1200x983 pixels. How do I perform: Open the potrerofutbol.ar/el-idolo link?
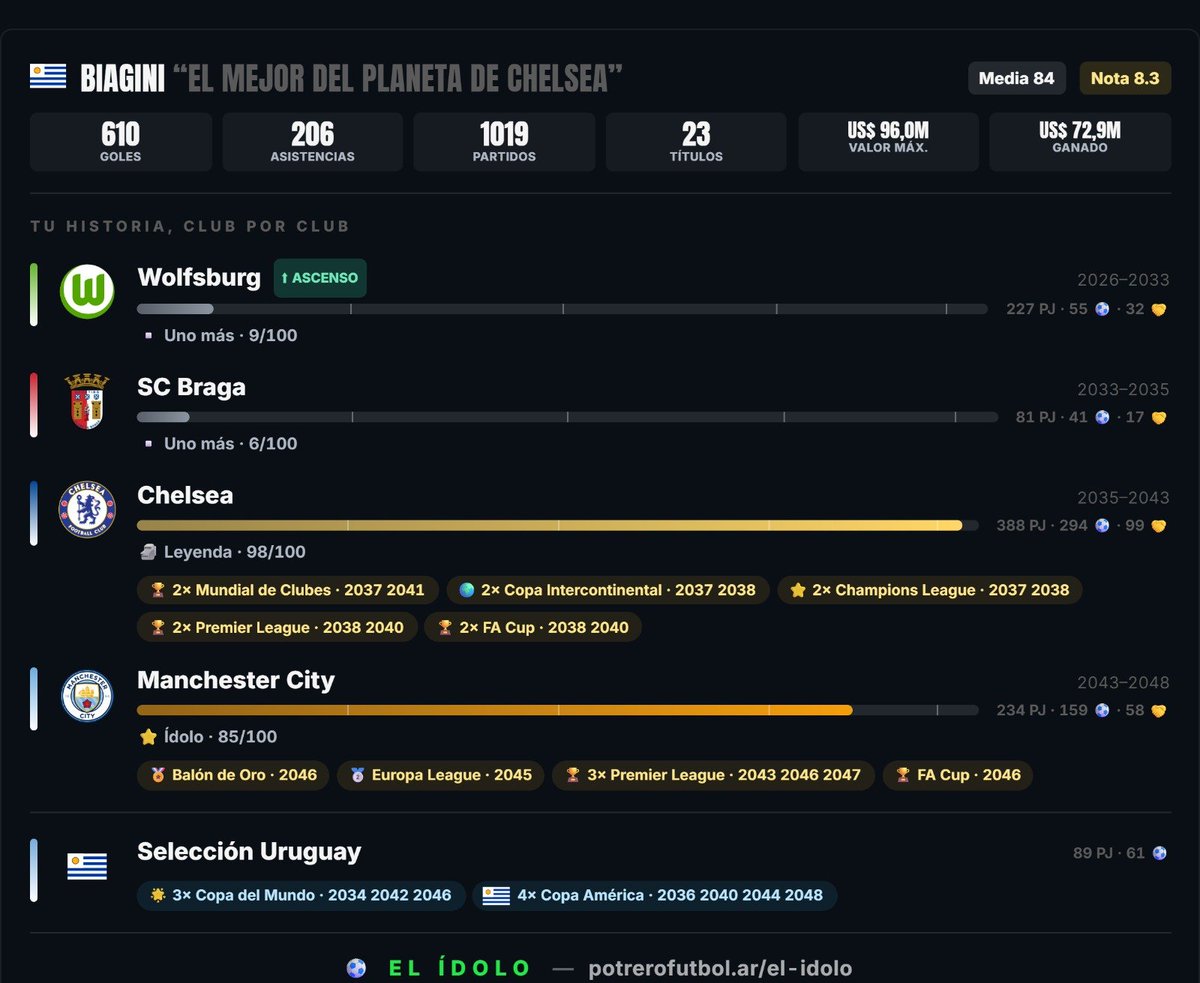[x=720, y=968]
